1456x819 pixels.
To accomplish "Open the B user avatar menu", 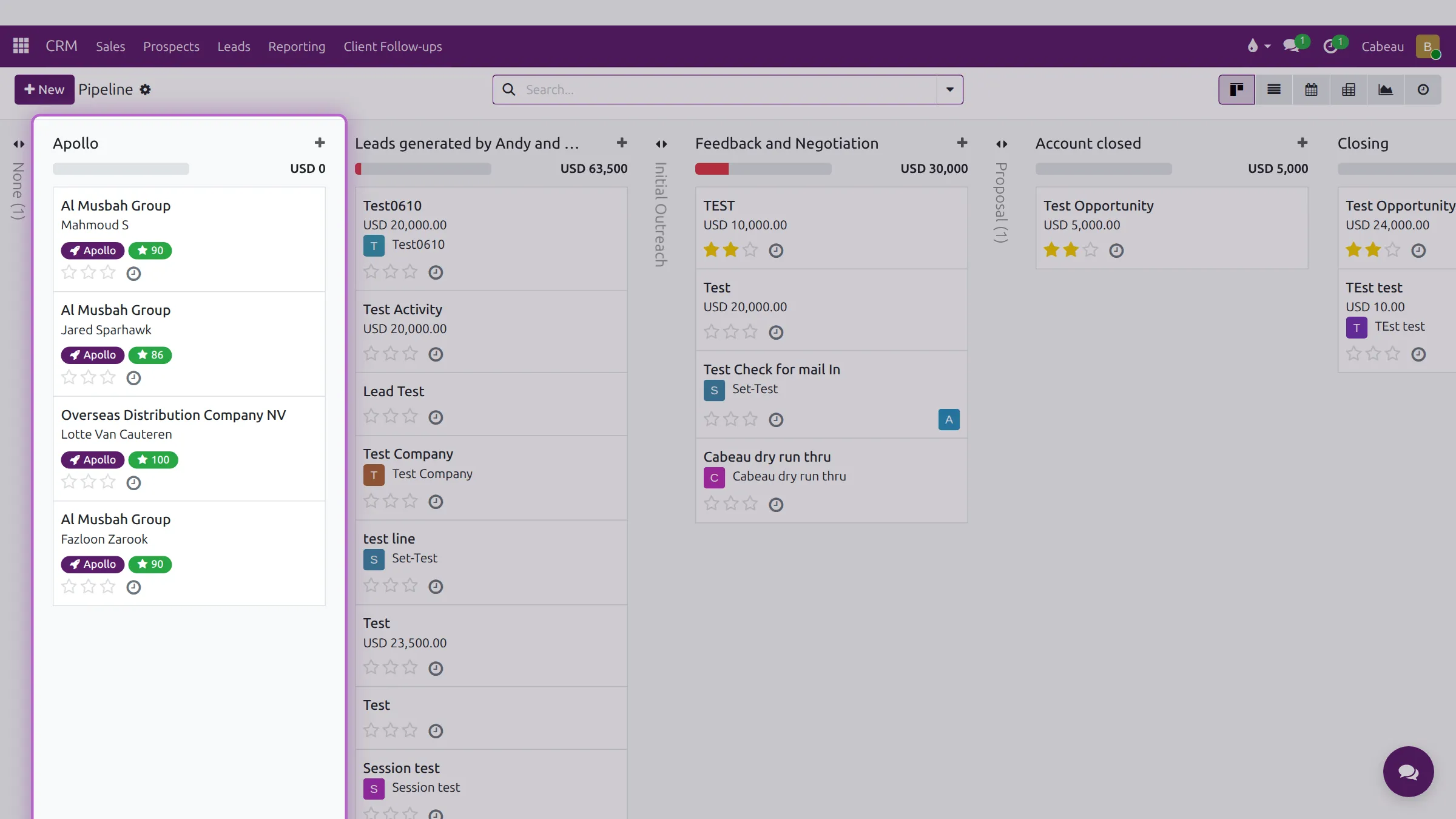I will [x=1427, y=46].
